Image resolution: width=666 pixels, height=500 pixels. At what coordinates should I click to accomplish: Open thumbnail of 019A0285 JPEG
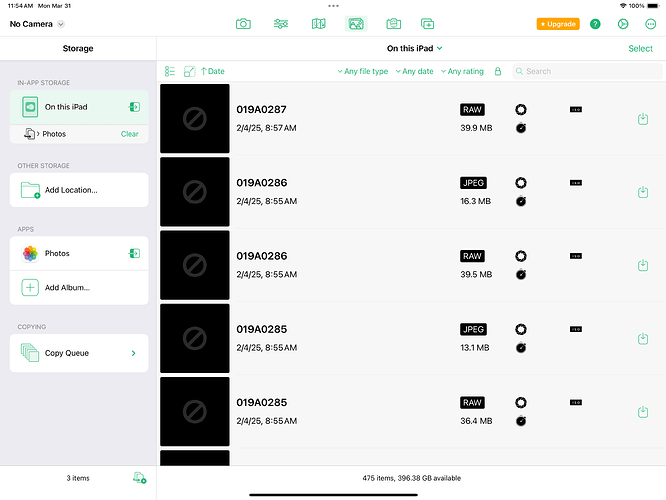(x=195, y=338)
